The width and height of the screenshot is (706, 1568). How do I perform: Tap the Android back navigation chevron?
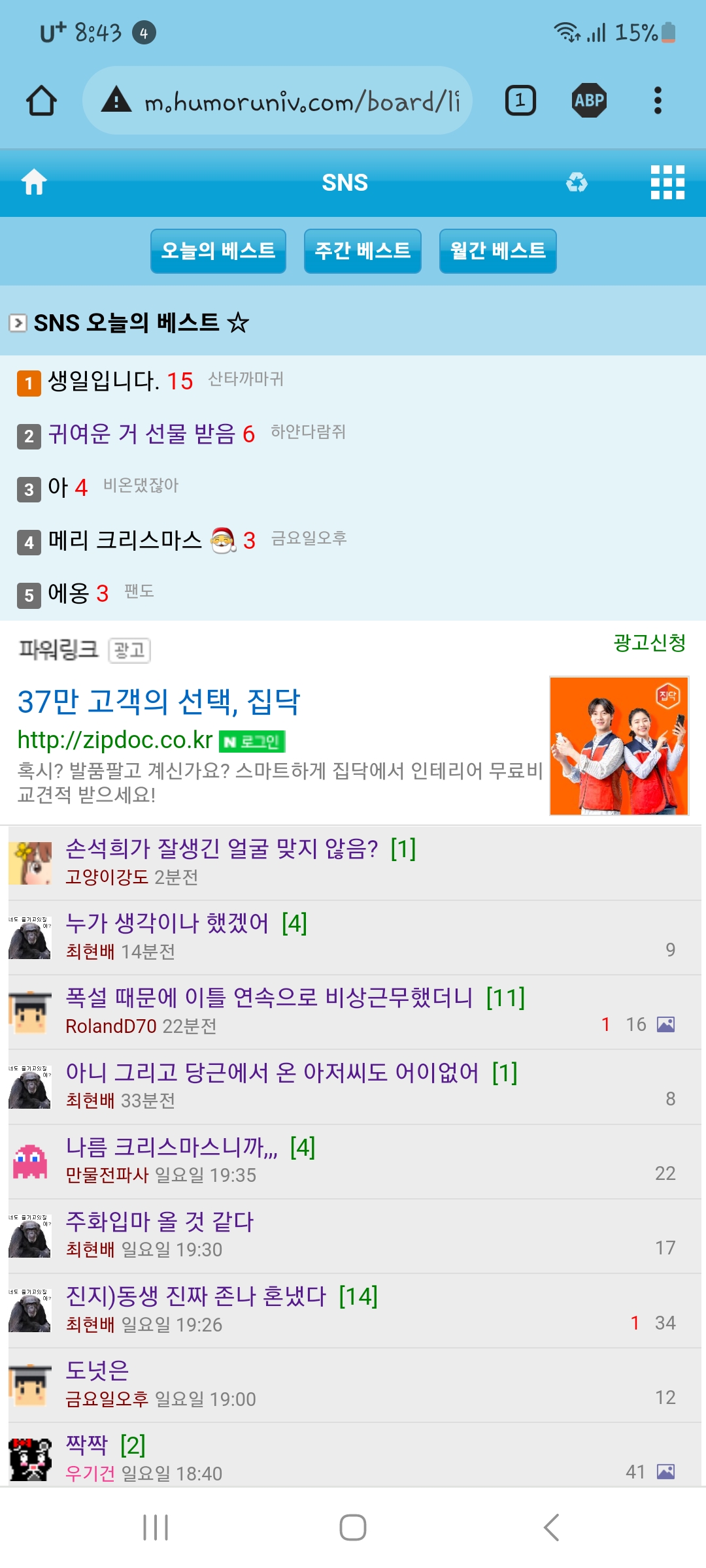click(551, 1527)
